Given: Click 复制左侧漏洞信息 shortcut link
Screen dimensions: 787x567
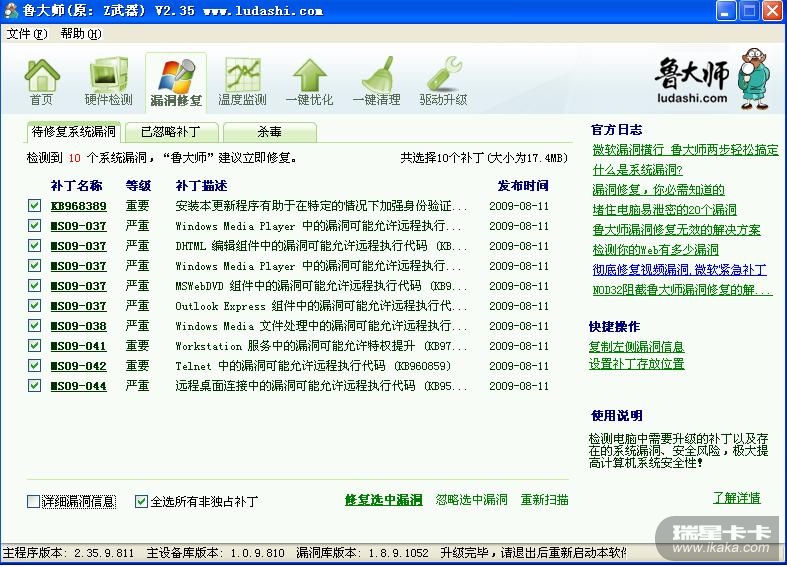Looking at the screenshot, I should [x=636, y=346].
